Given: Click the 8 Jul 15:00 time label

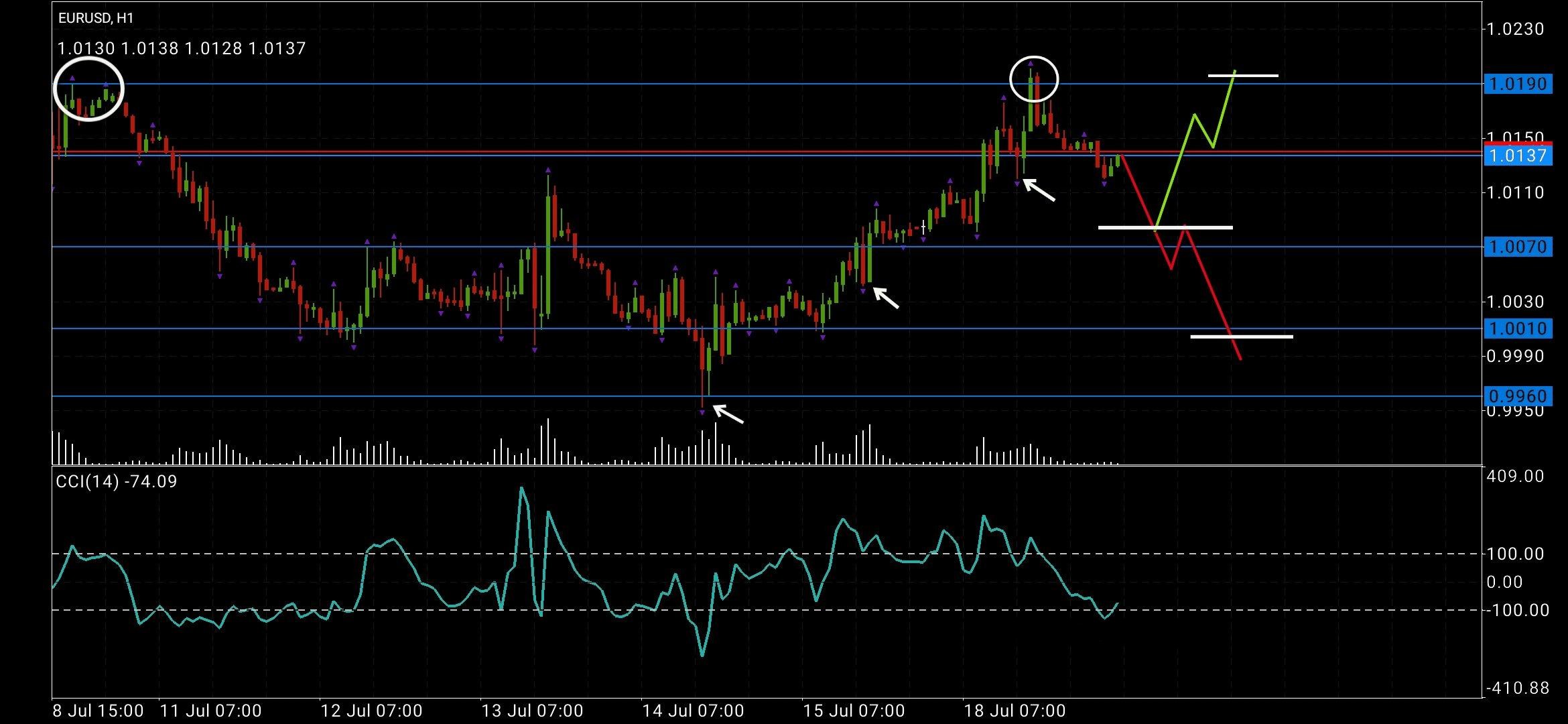Looking at the screenshot, I should click(99, 711).
